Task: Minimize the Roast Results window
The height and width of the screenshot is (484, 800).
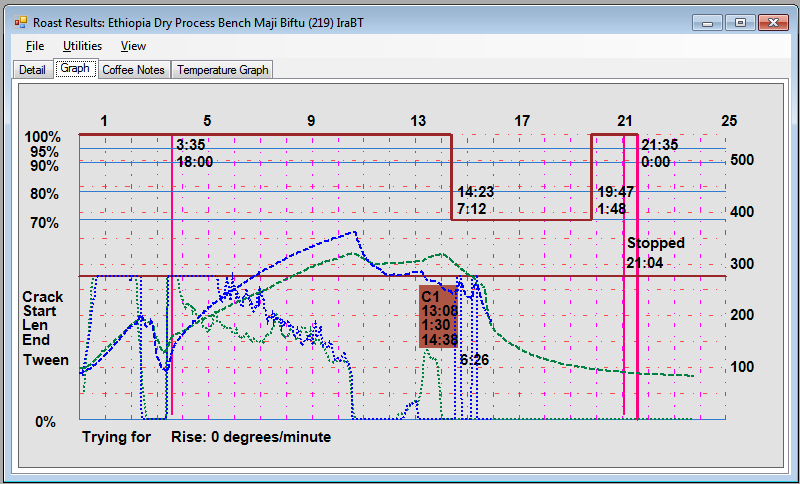Action: click(x=709, y=22)
